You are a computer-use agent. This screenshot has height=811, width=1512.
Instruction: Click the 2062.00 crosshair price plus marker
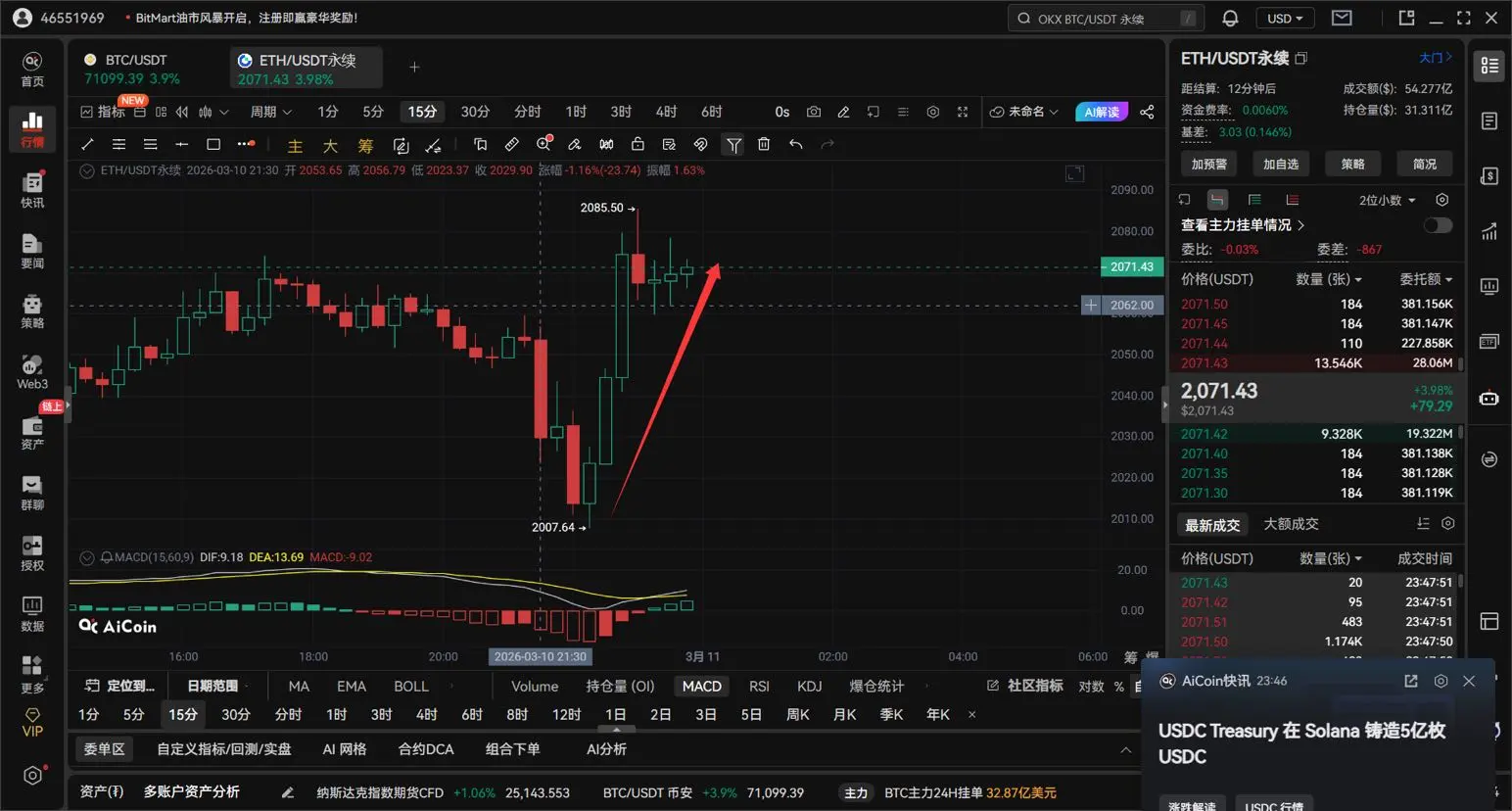point(1091,306)
